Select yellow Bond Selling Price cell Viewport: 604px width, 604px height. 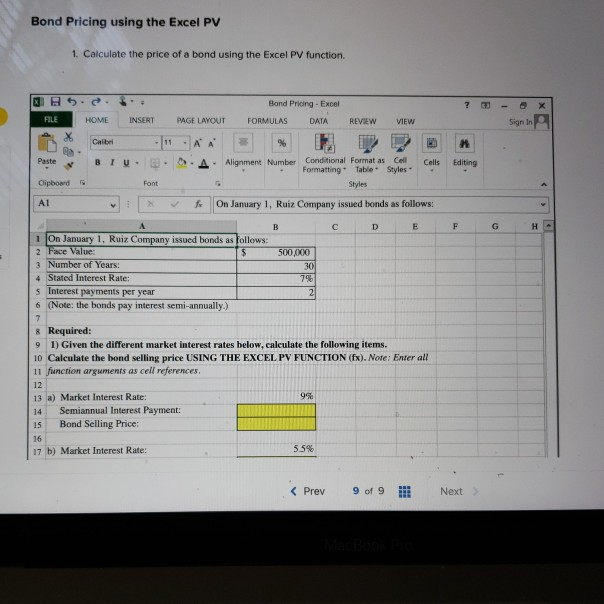click(x=276, y=424)
